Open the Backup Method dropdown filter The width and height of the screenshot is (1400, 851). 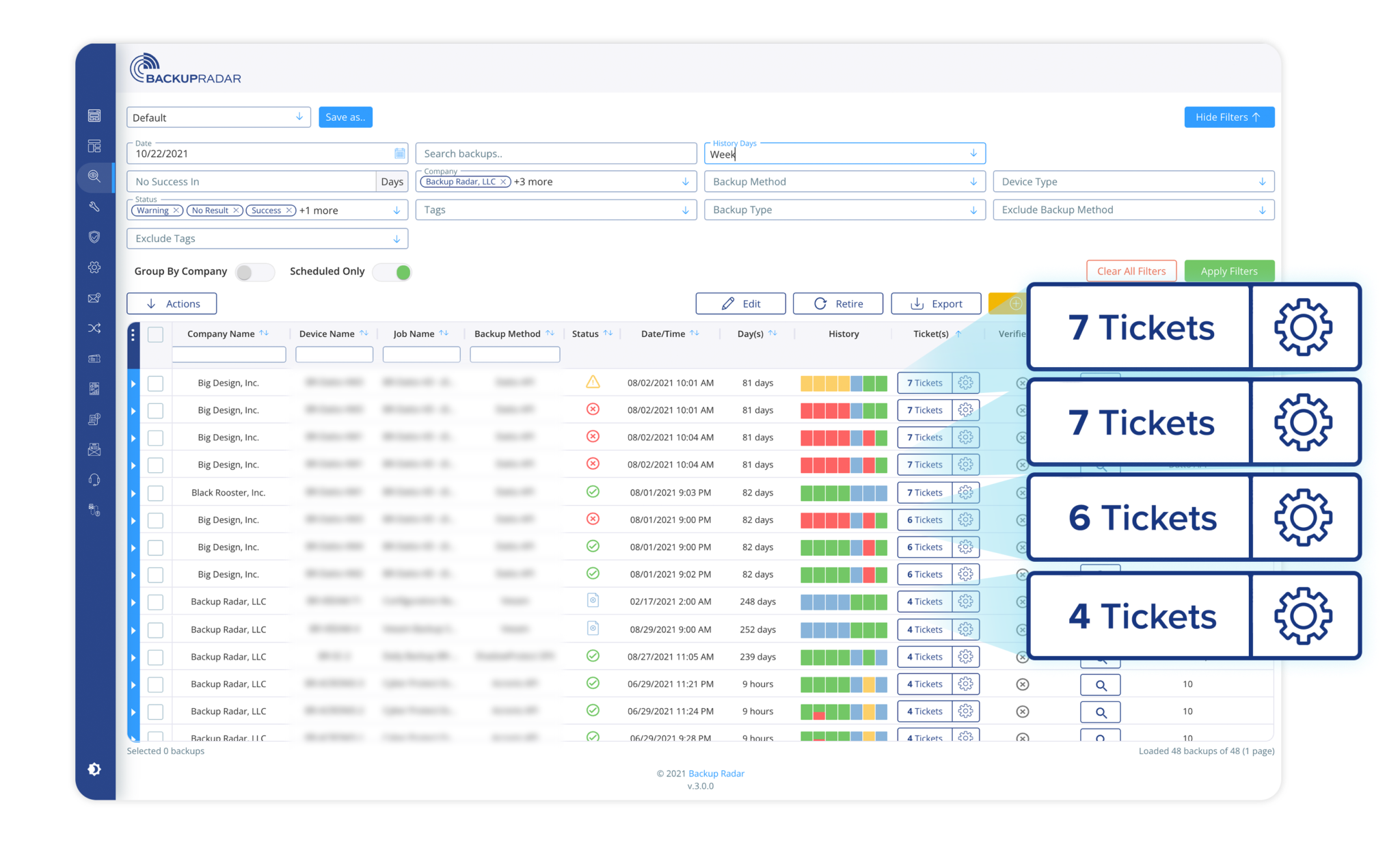coord(844,182)
